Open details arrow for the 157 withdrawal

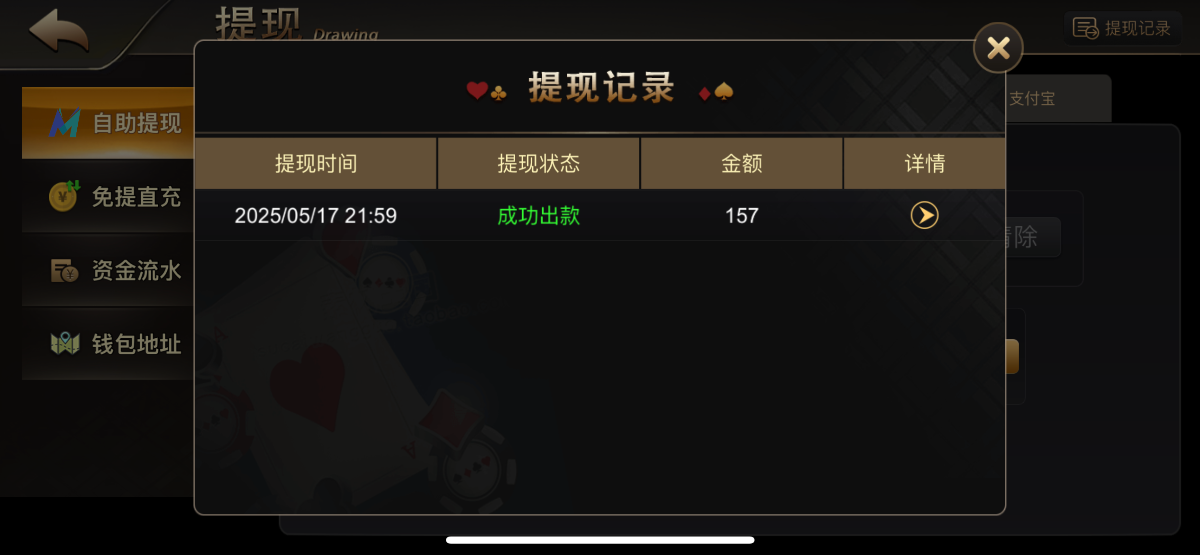pos(924,215)
